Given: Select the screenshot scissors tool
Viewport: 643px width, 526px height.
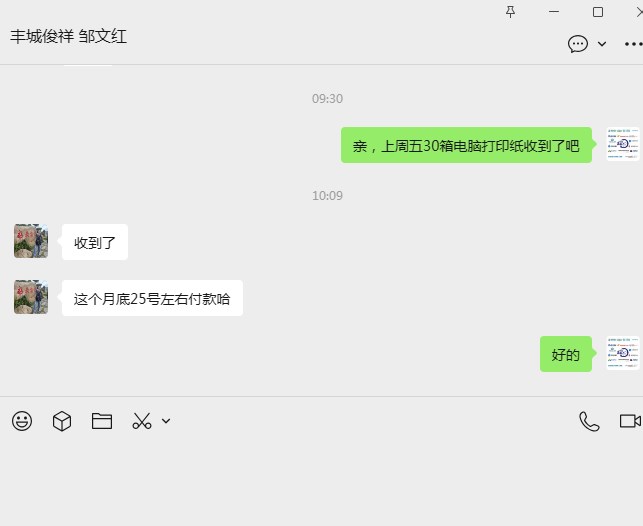Looking at the screenshot, I should click(x=142, y=421).
